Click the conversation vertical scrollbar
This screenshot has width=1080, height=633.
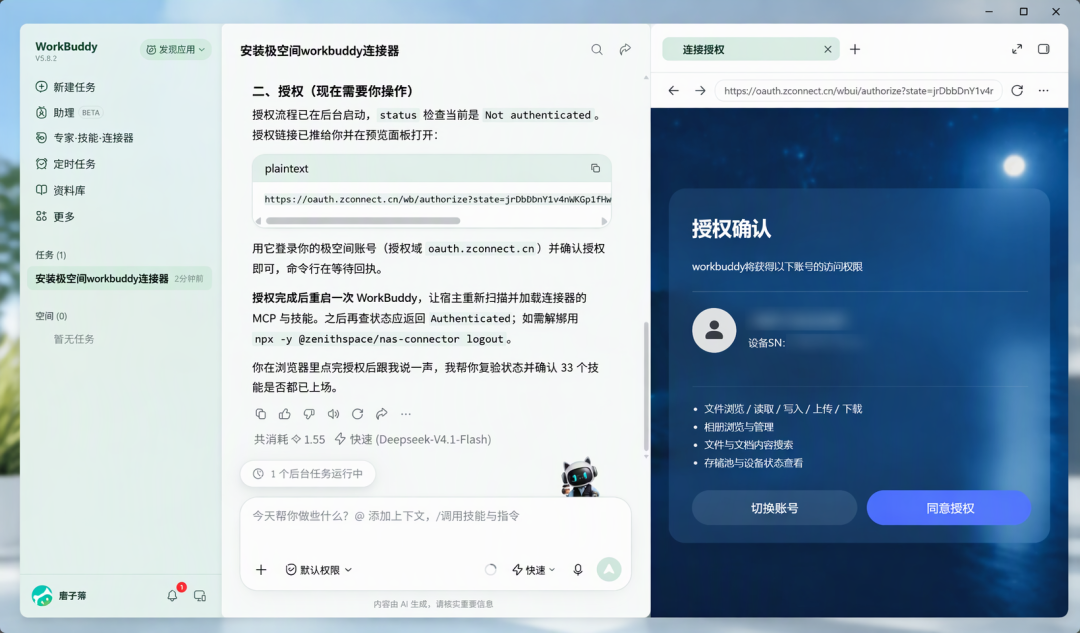pyautogui.click(x=645, y=386)
